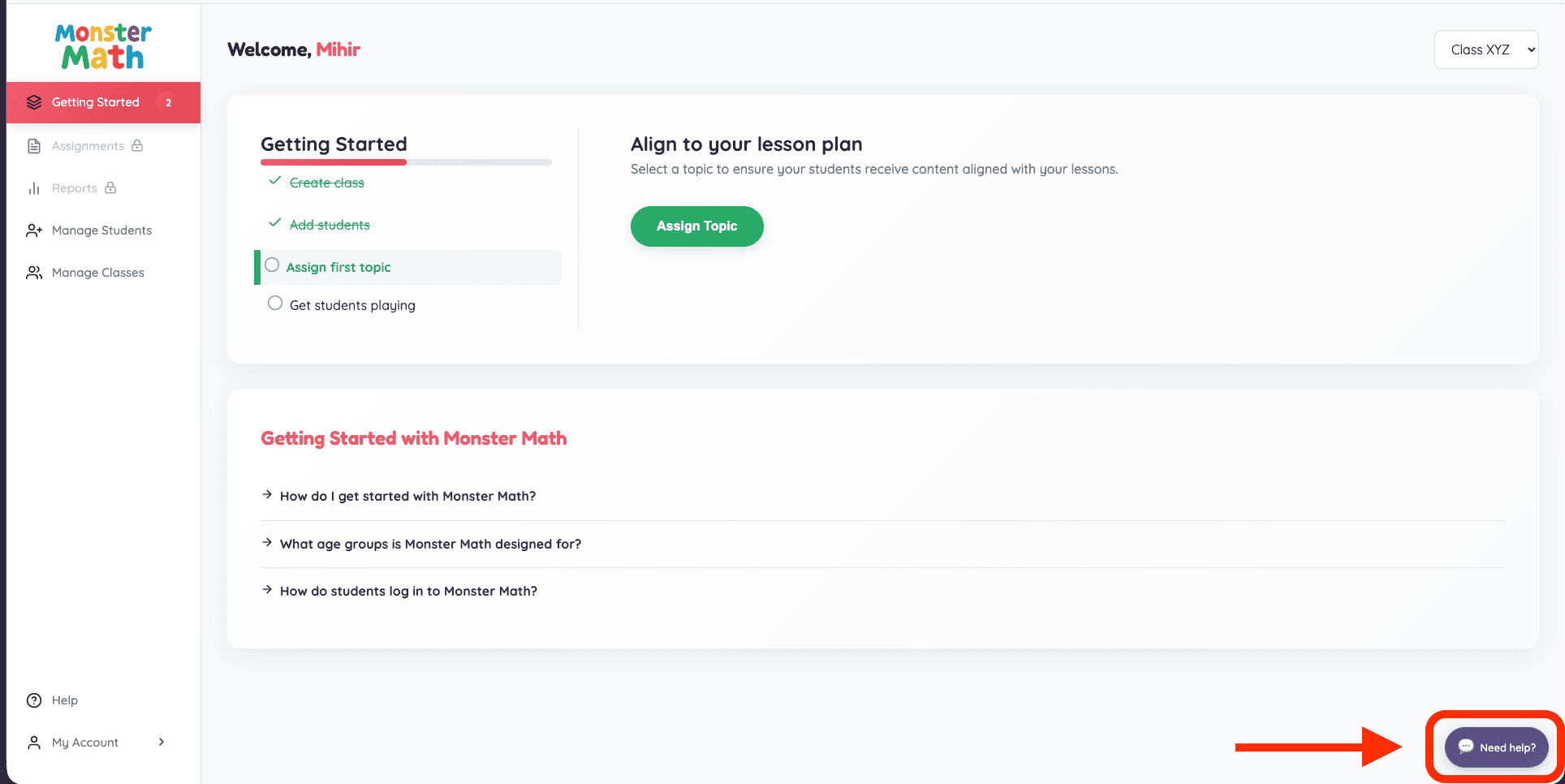
Task: Click the Create class checkmark
Action: point(275,181)
